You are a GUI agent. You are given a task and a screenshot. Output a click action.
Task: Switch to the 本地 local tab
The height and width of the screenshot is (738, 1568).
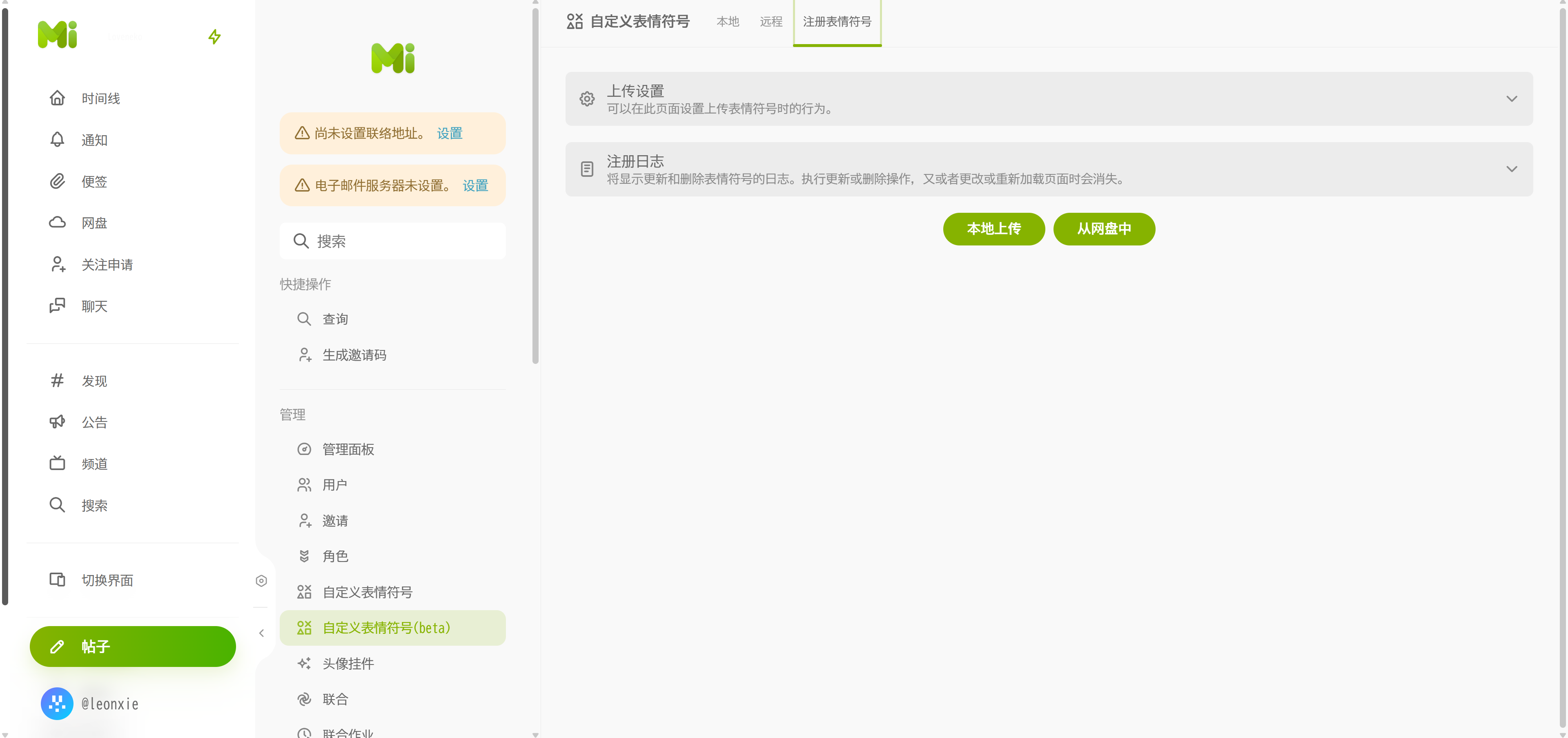click(727, 22)
